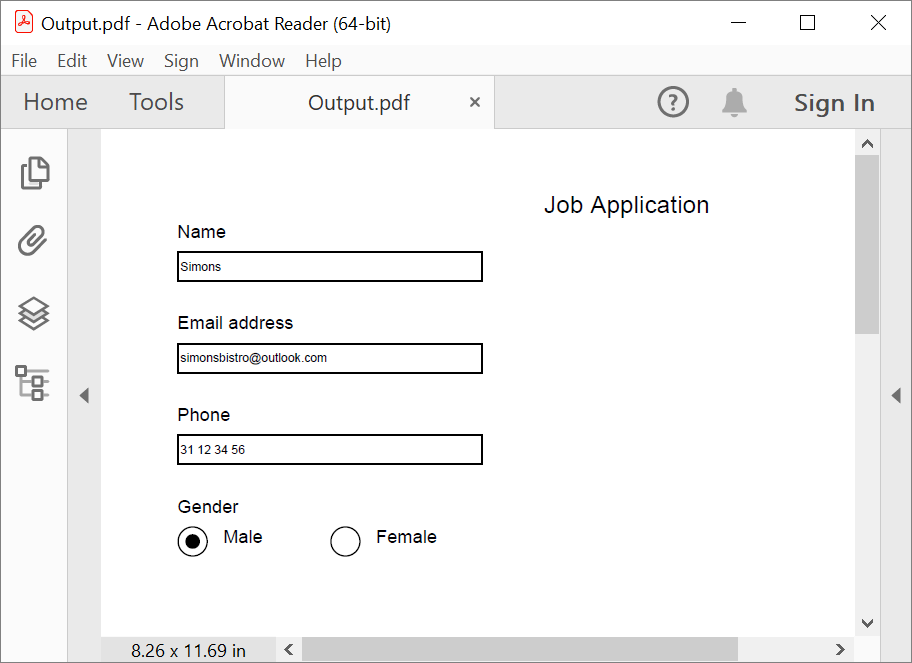
Task: Open the Window menu
Action: [252, 60]
